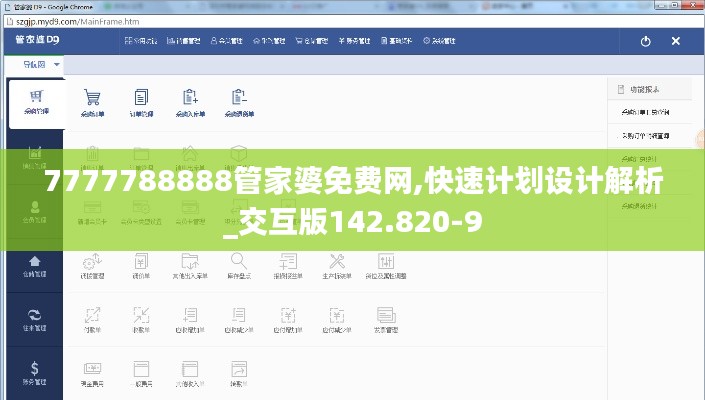The width and height of the screenshot is (705, 400).
Task: Click the magnifying glass inventory query icon
Action: (x=238, y=261)
